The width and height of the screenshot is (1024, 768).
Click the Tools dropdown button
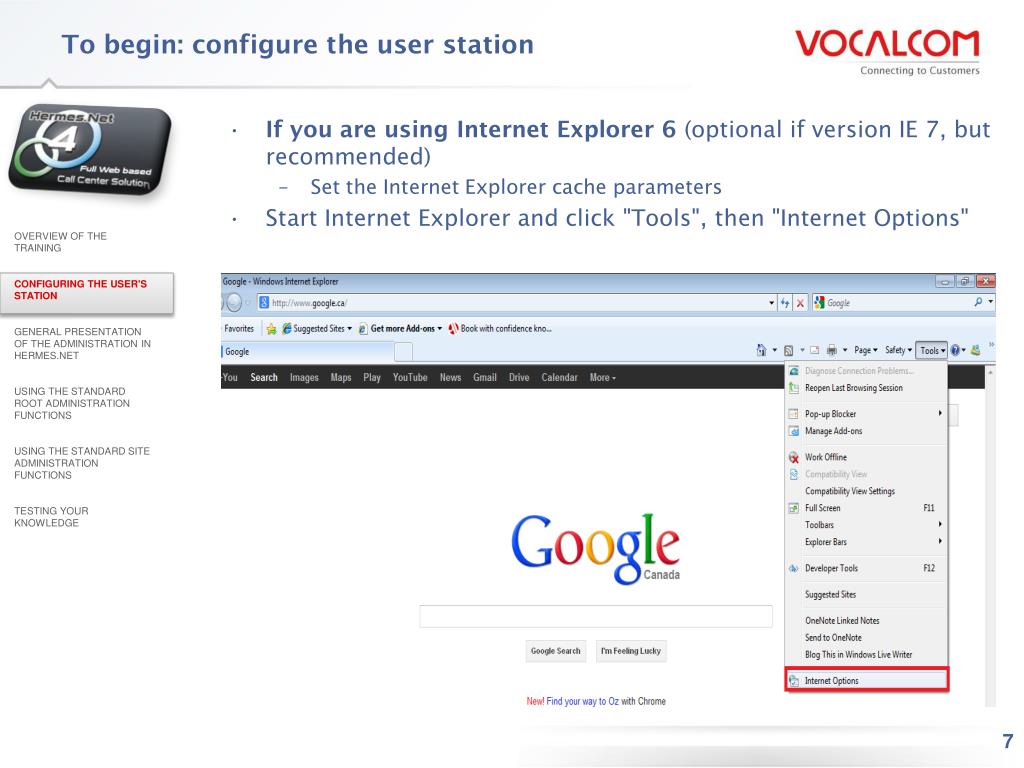point(932,351)
